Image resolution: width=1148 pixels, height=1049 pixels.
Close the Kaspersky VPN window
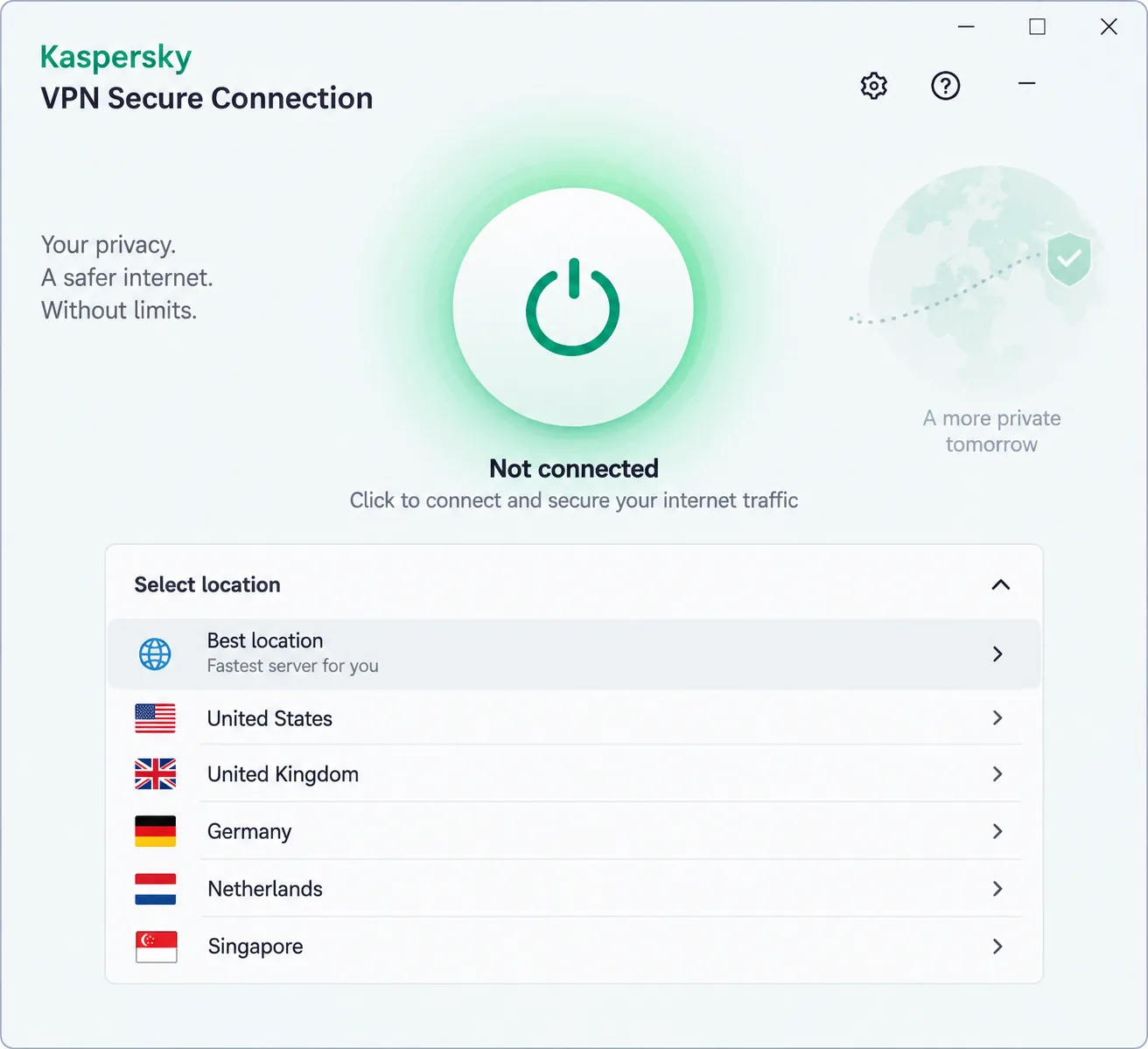click(1109, 27)
